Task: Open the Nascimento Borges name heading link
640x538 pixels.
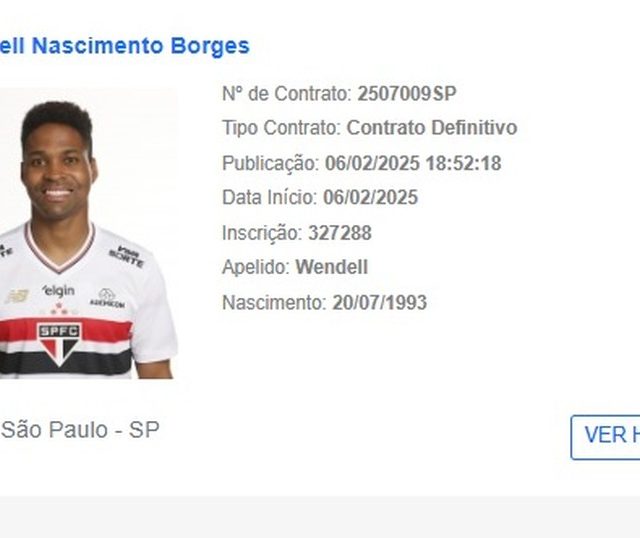Action: click(124, 46)
